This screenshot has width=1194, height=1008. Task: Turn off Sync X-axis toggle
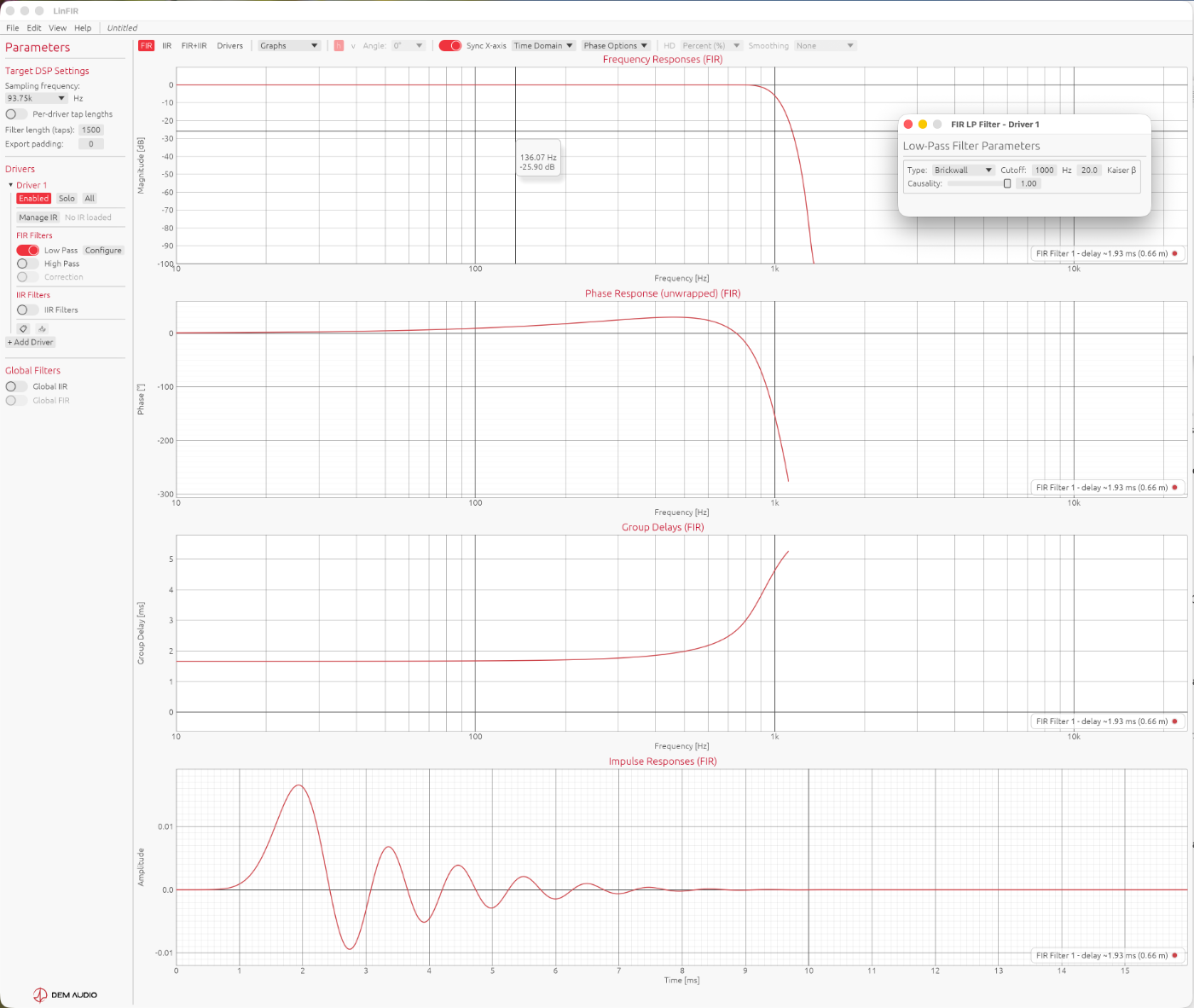(x=450, y=46)
